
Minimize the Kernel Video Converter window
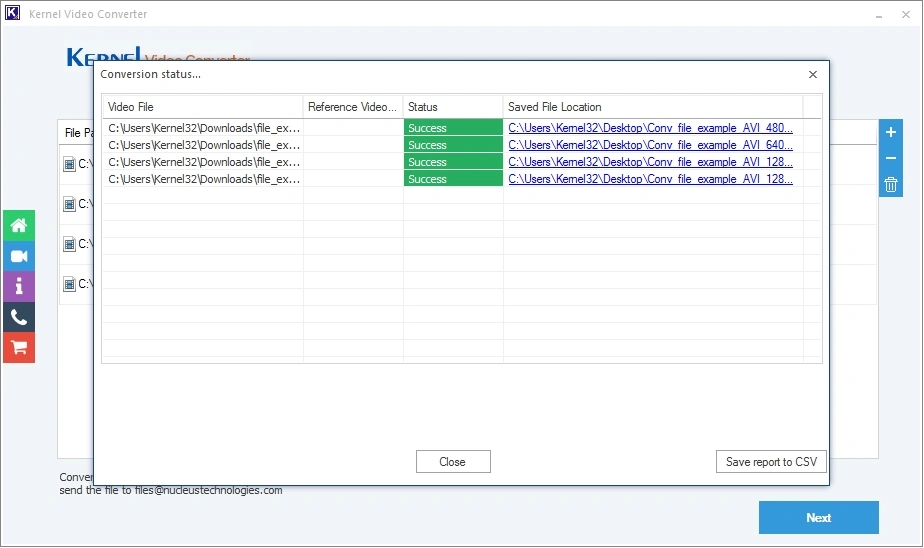pyautogui.click(x=879, y=15)
